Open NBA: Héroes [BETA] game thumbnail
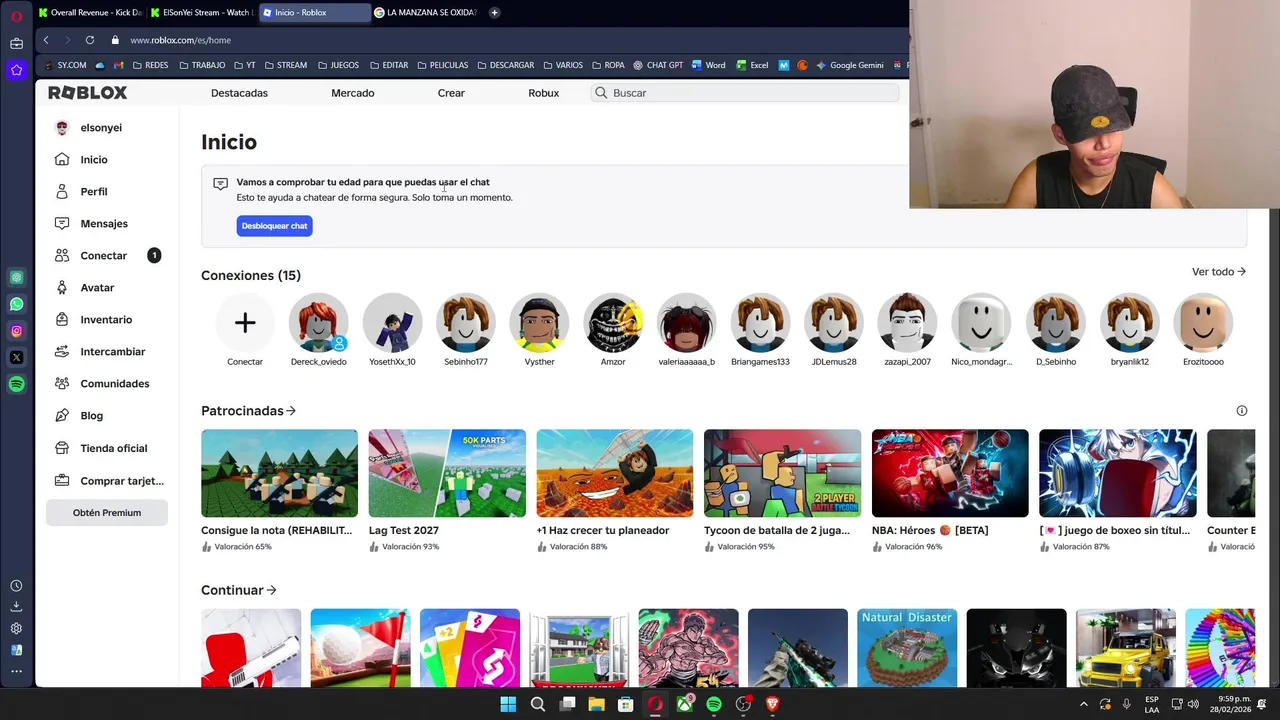 950,473
